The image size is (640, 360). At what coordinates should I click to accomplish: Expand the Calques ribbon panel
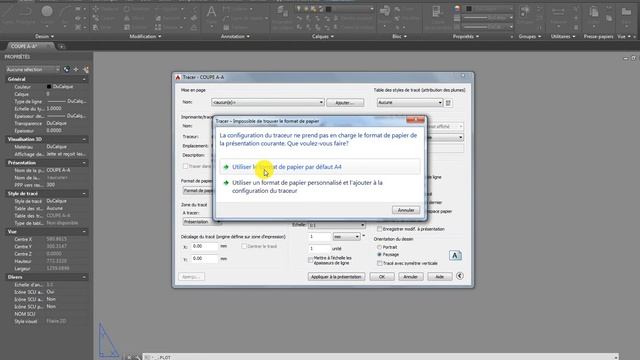(x=323, y=36)
